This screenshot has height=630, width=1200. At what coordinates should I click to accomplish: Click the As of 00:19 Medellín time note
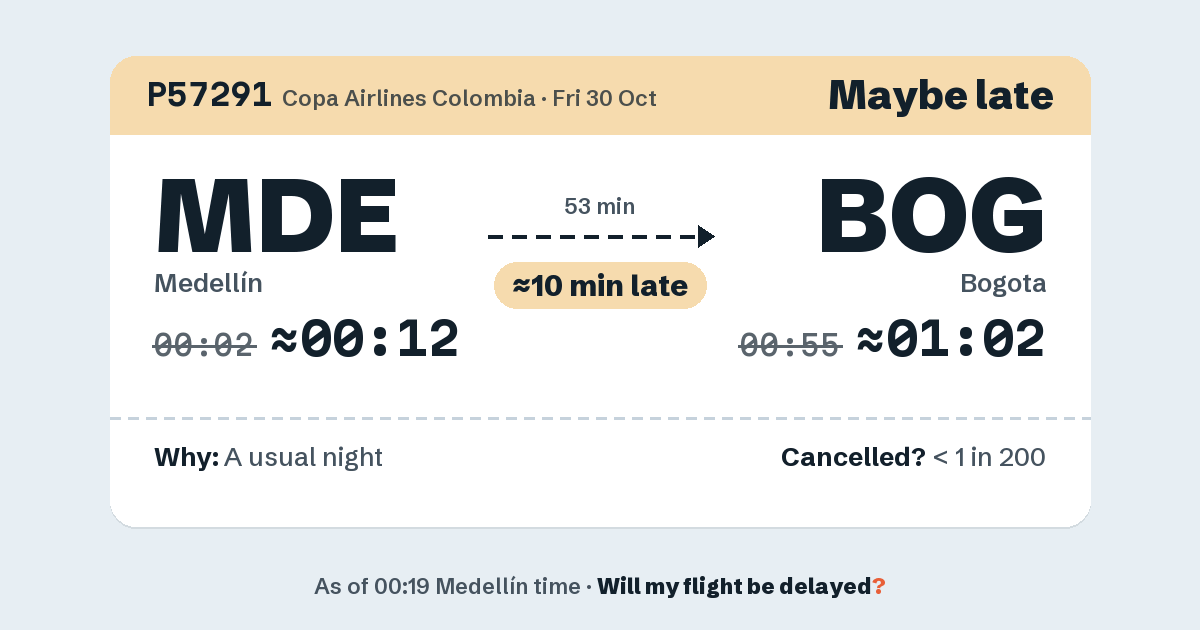pos(446,587)
